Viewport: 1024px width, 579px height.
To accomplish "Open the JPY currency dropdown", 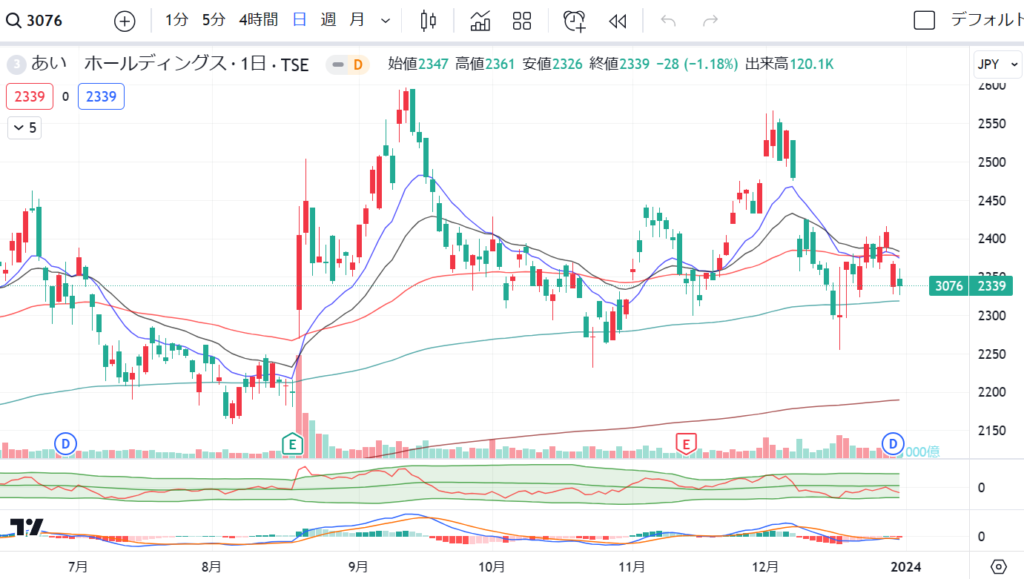I will tap(995, 65).
